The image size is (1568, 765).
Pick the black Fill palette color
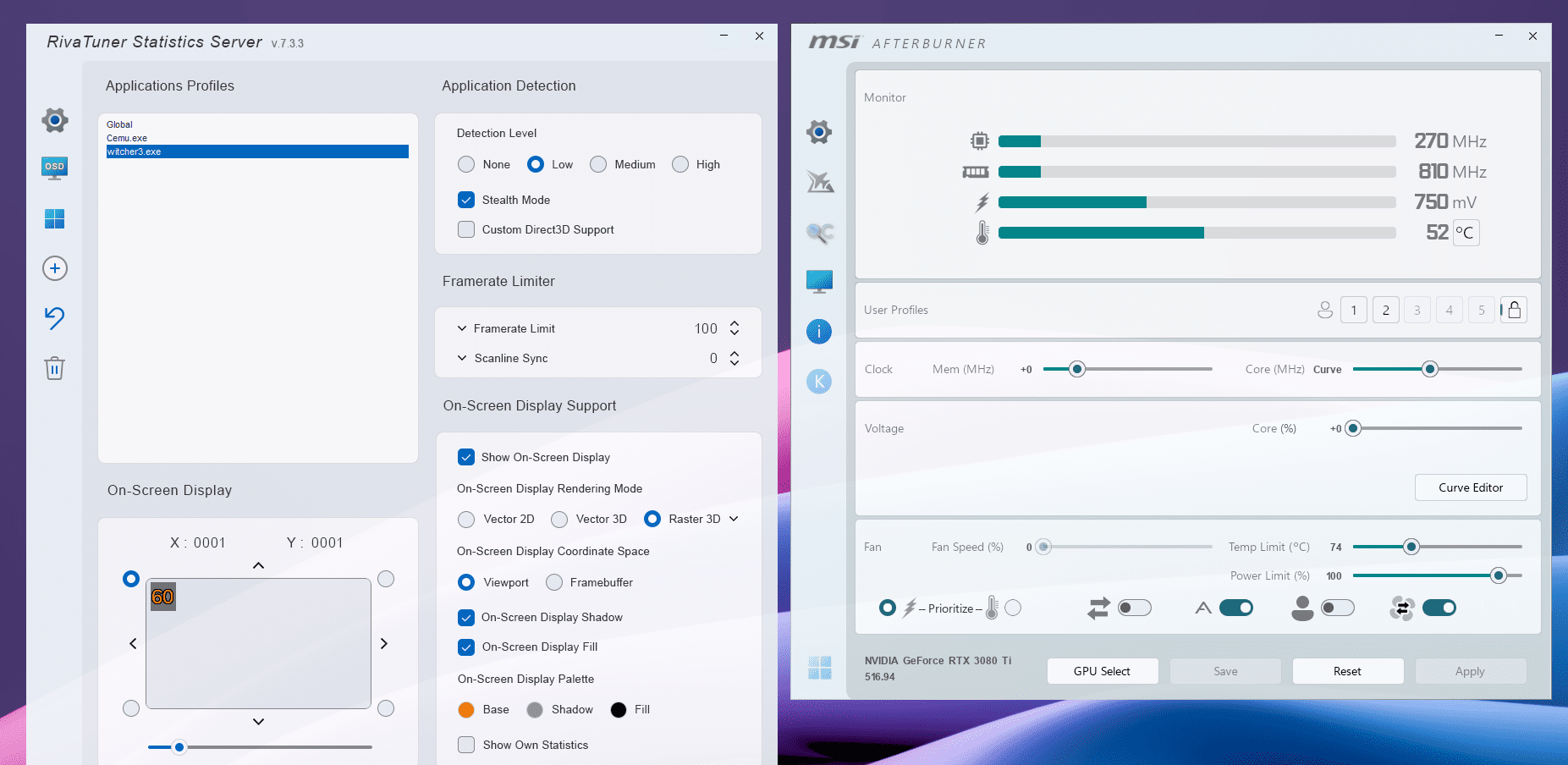619,709
